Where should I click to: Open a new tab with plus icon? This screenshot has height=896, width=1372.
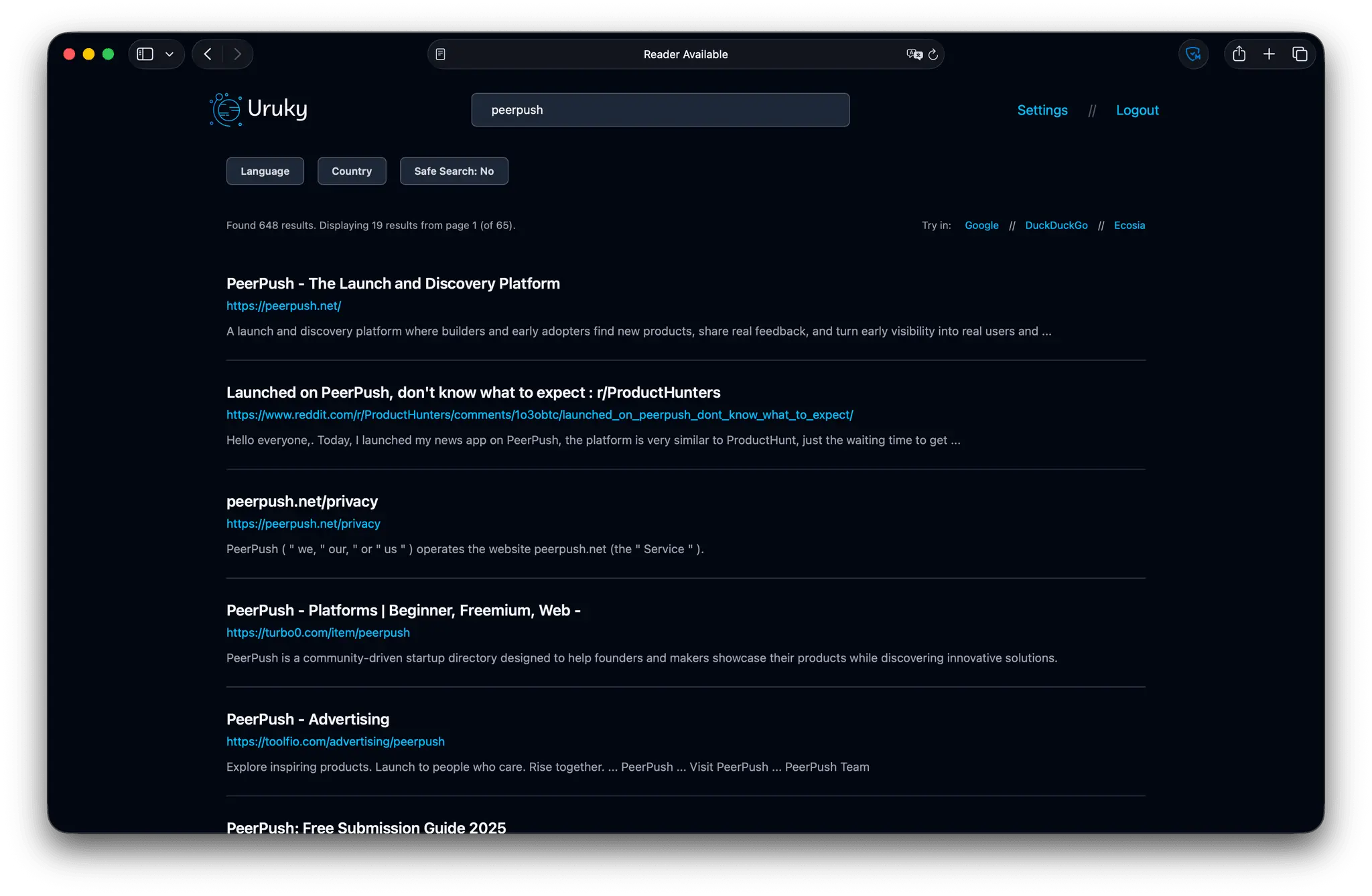pyautogui.click(x=1269, y=54)
